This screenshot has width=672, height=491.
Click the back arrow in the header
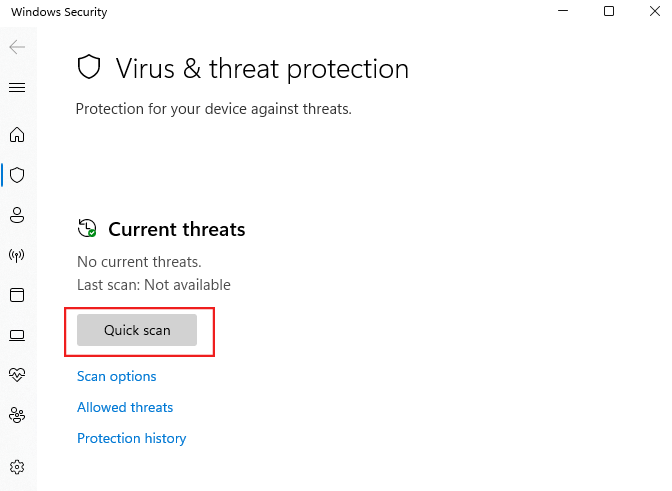pos(16,47)
